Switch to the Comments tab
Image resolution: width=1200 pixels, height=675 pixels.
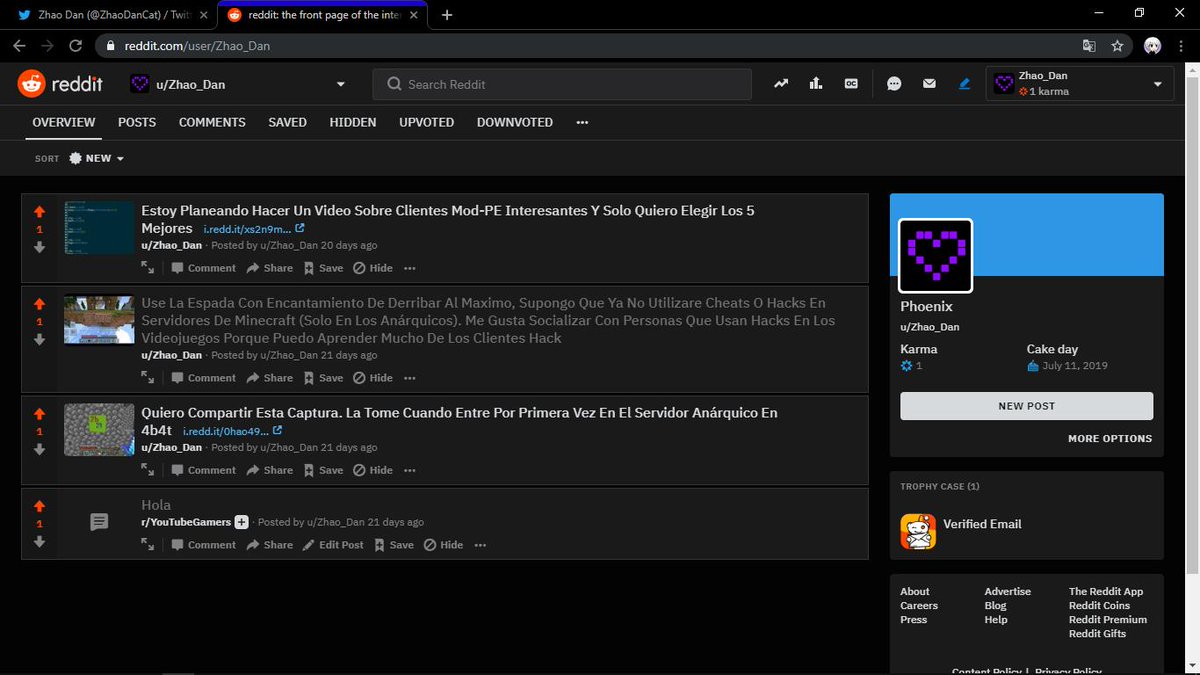[x=212, y=122]
